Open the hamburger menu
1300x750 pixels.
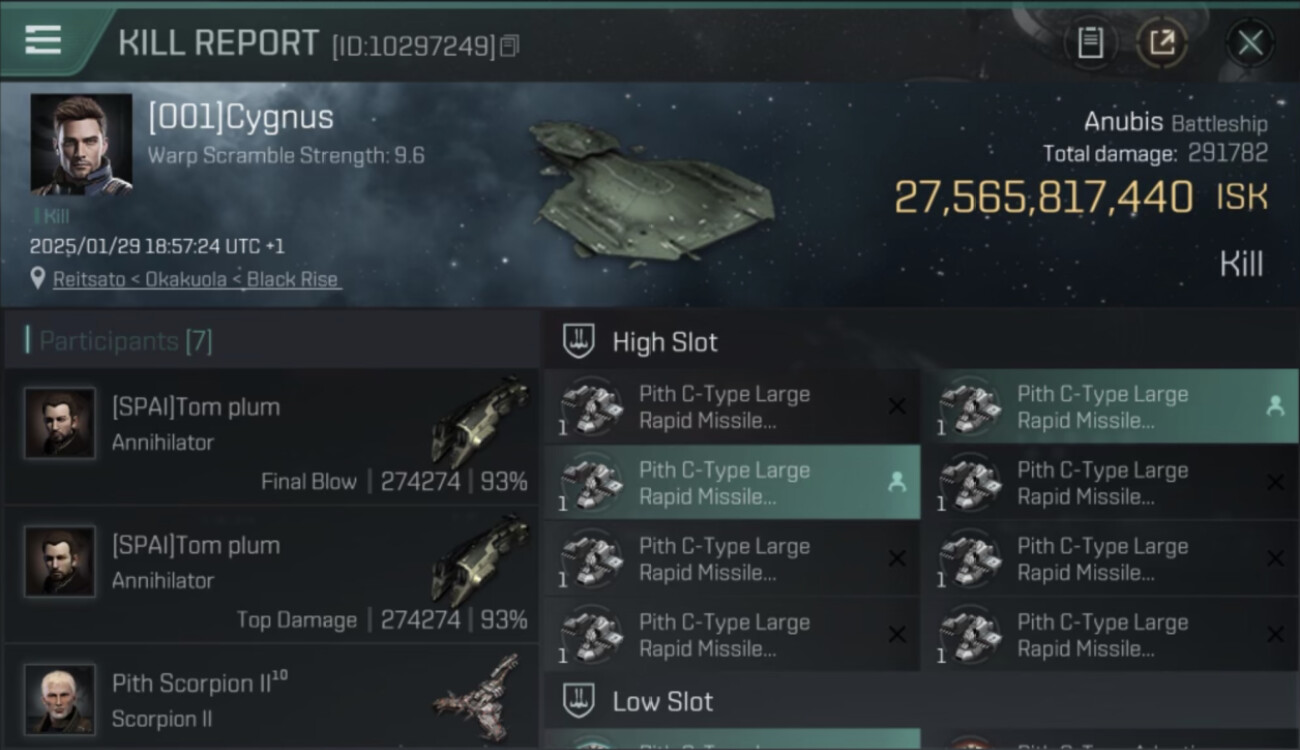(x=43, y=41)
